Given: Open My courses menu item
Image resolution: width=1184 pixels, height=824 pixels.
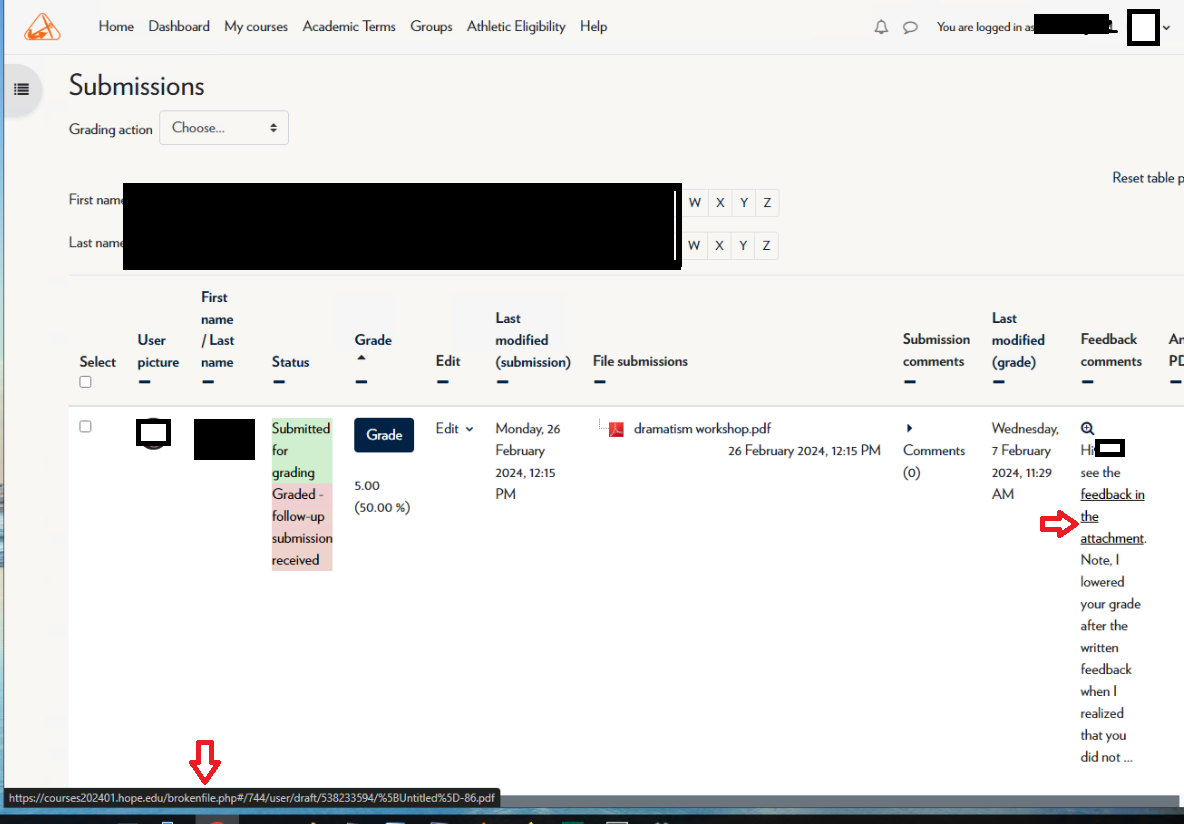Looking at the screenshot, I should coord(256,26).
